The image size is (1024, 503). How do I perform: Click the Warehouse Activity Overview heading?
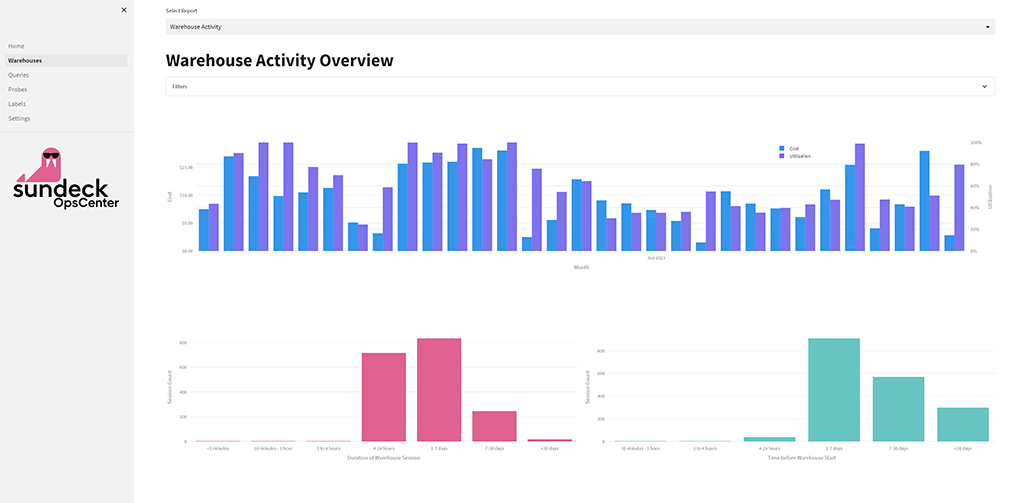(280, 61)
